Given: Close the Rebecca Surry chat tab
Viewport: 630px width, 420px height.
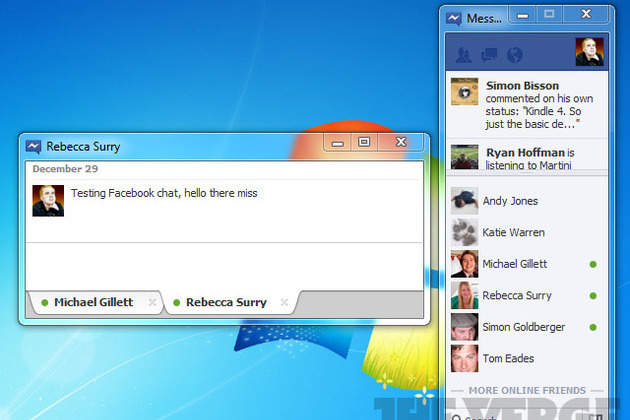Looking at the screenshot, I should click(284, 302).
